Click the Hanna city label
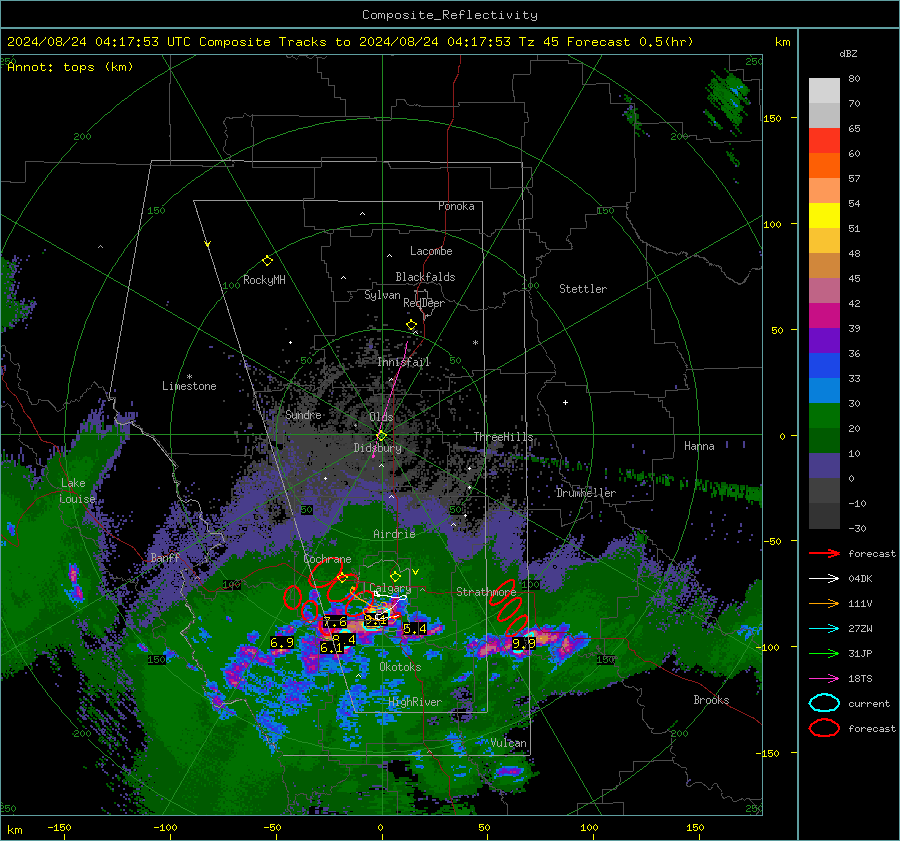 [699, 446]
